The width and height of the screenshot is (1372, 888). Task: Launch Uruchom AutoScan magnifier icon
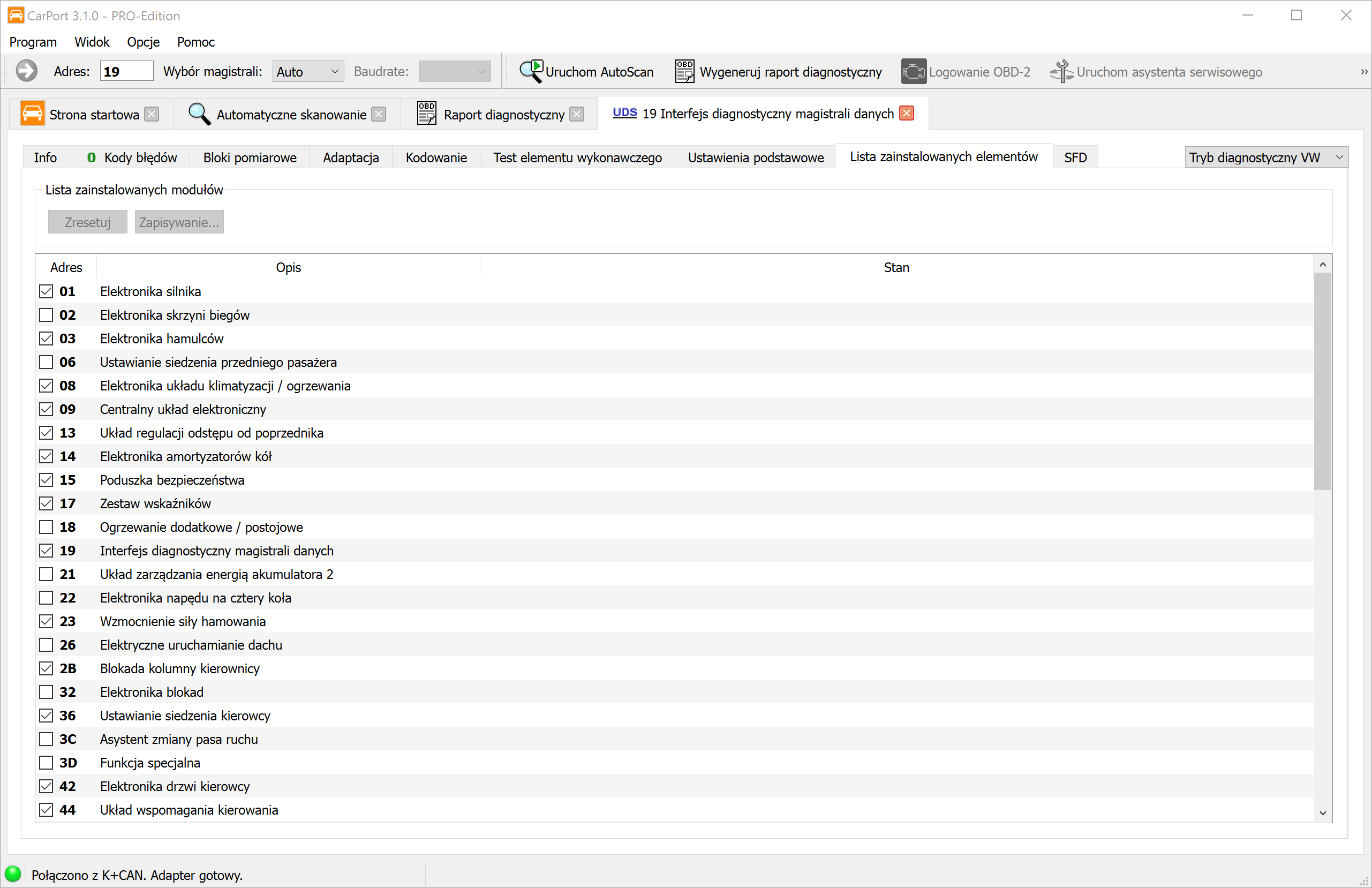(530, 72)
